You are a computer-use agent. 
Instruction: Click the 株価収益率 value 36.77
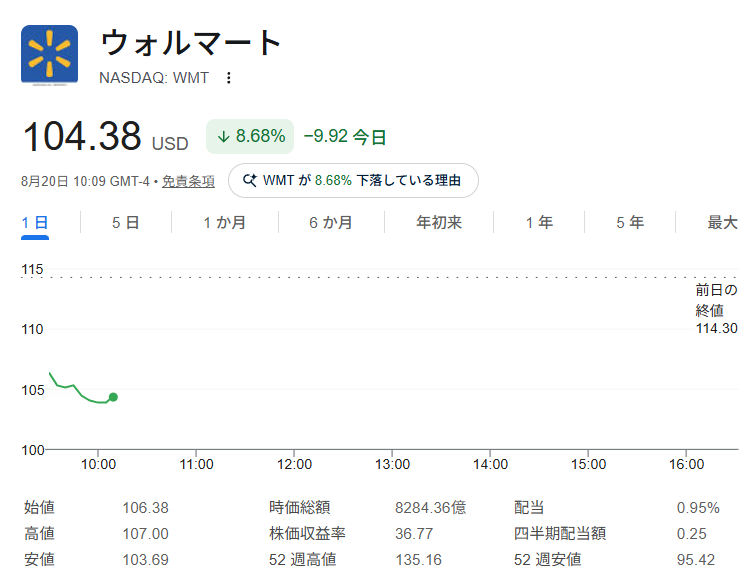[414, 533]
